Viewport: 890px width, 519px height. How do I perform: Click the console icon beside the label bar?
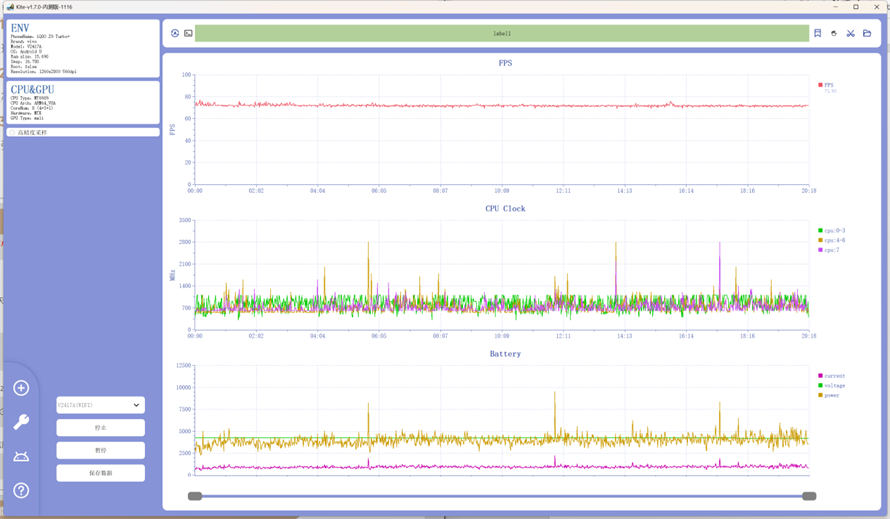[x=188, y=34]
